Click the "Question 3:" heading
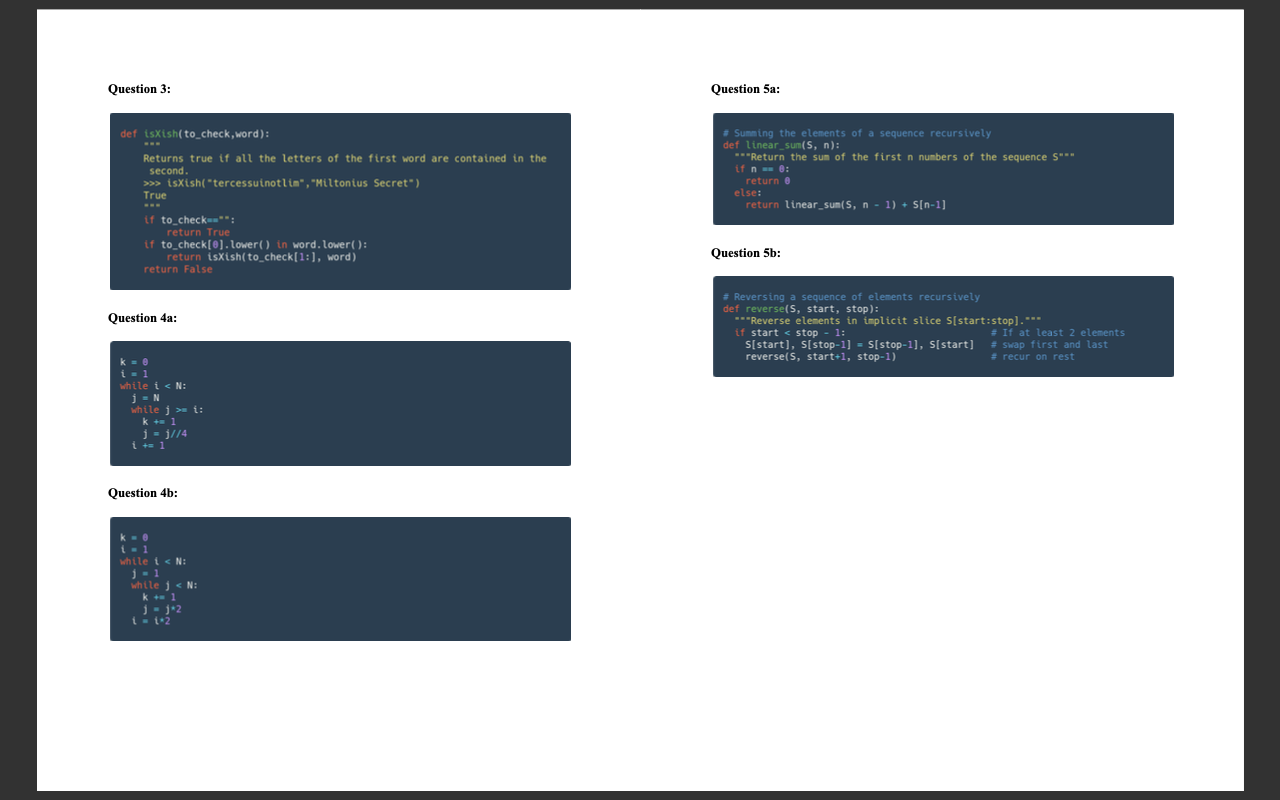The width and height of the screenshot is (1280, 800). (x=139, y=89)
